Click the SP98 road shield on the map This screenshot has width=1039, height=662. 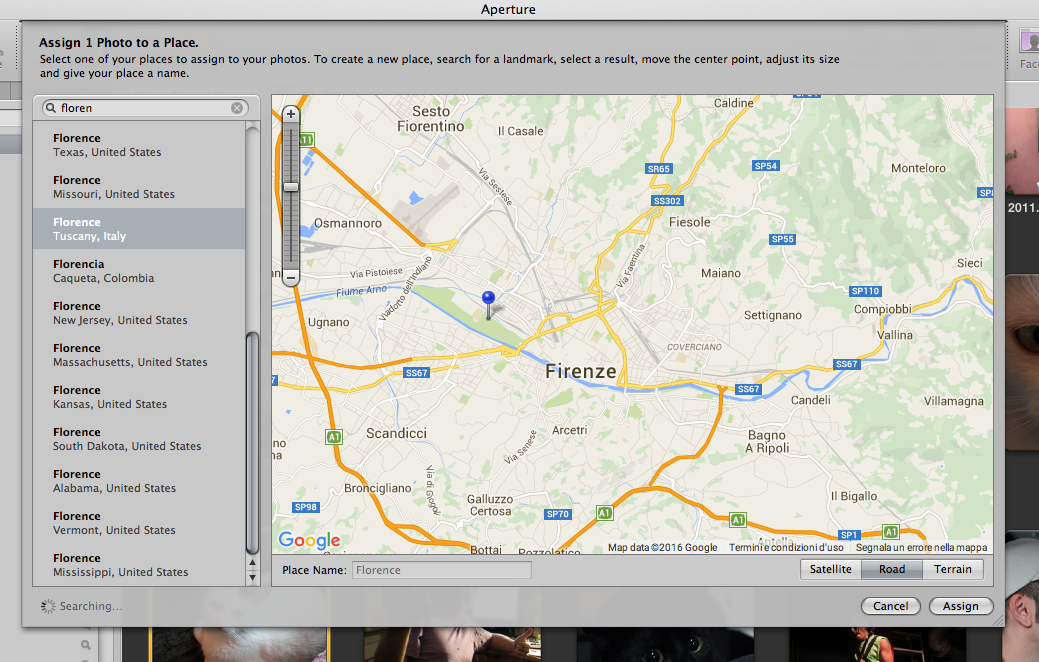click(x=305, y=507)
